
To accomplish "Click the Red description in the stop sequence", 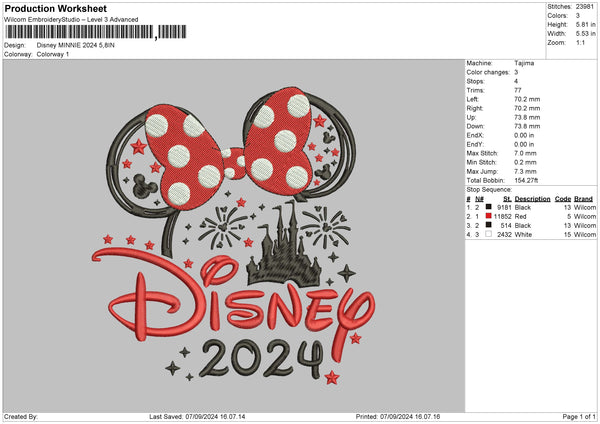I will pos(520,217).
